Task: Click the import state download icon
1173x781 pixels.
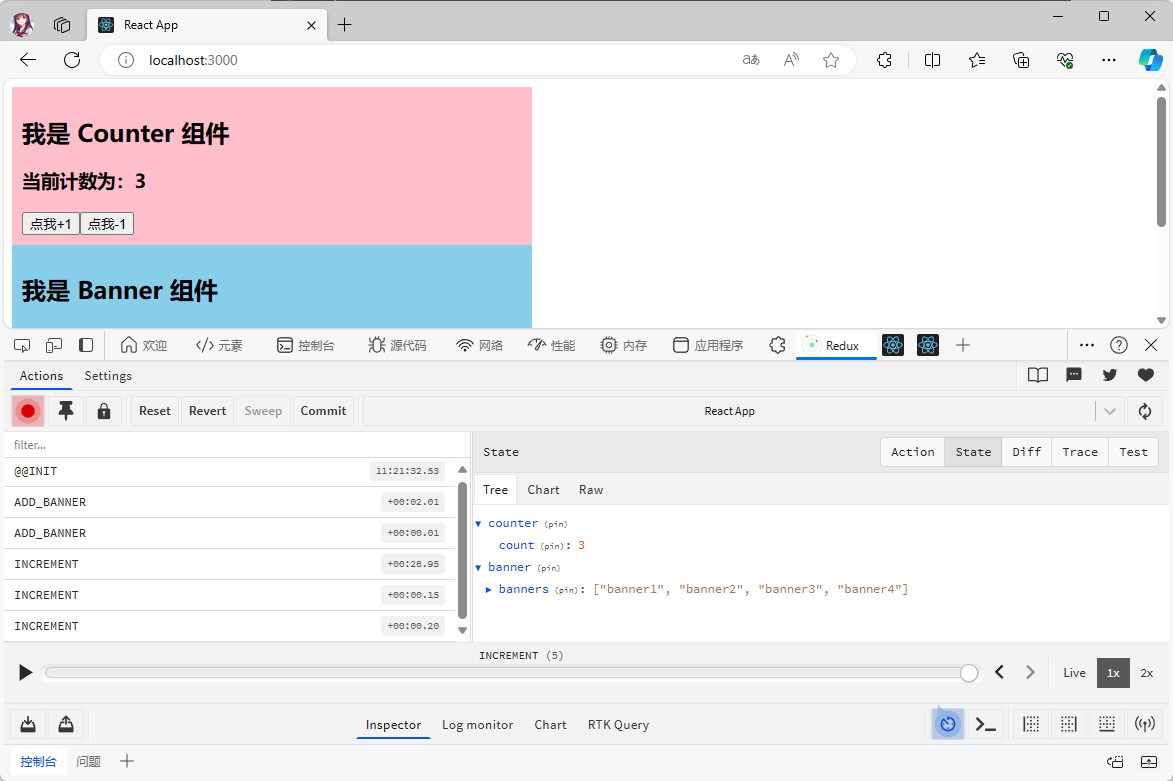Action: click(28, 724)
